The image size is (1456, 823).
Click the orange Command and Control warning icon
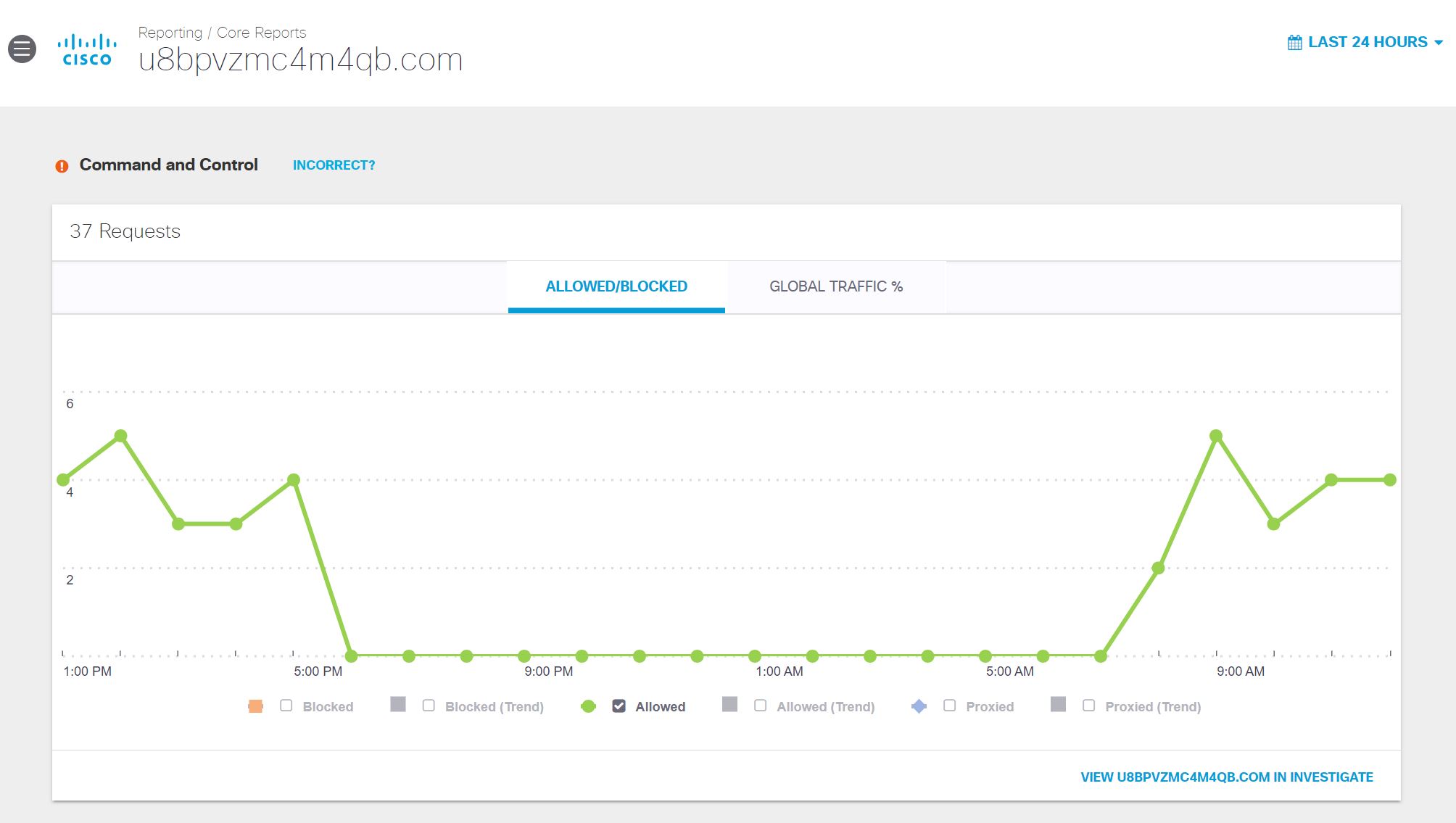click(x=62, y=166)
